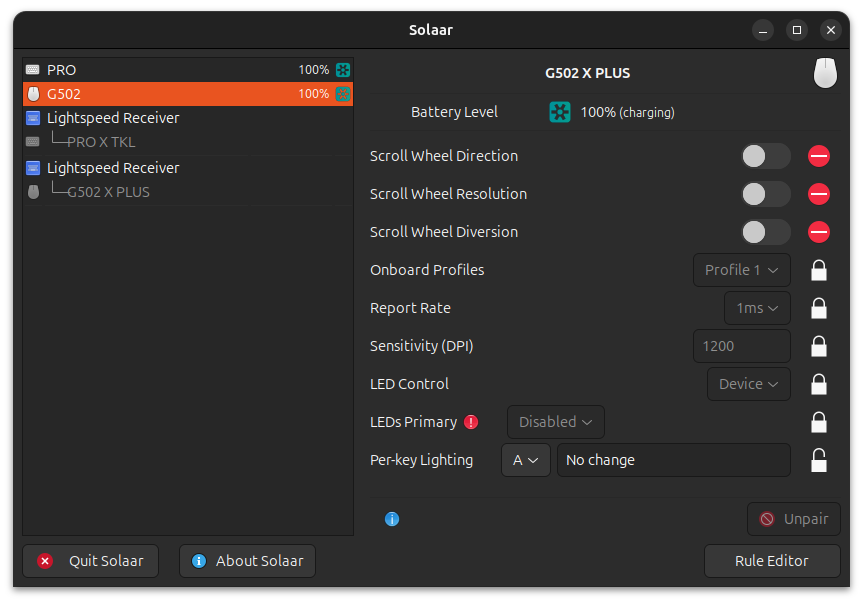Toggle the Scroll Wheel Direction switch
The width and height of the screenshot is (863, 603).
[766, 156]
